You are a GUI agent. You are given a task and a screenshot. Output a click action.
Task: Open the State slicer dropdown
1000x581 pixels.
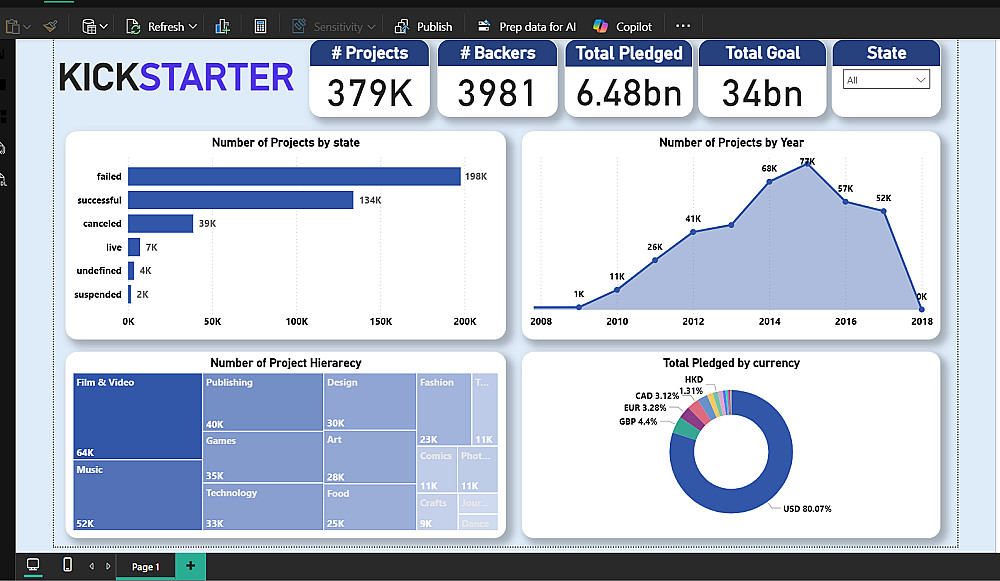tap(886, 80)
